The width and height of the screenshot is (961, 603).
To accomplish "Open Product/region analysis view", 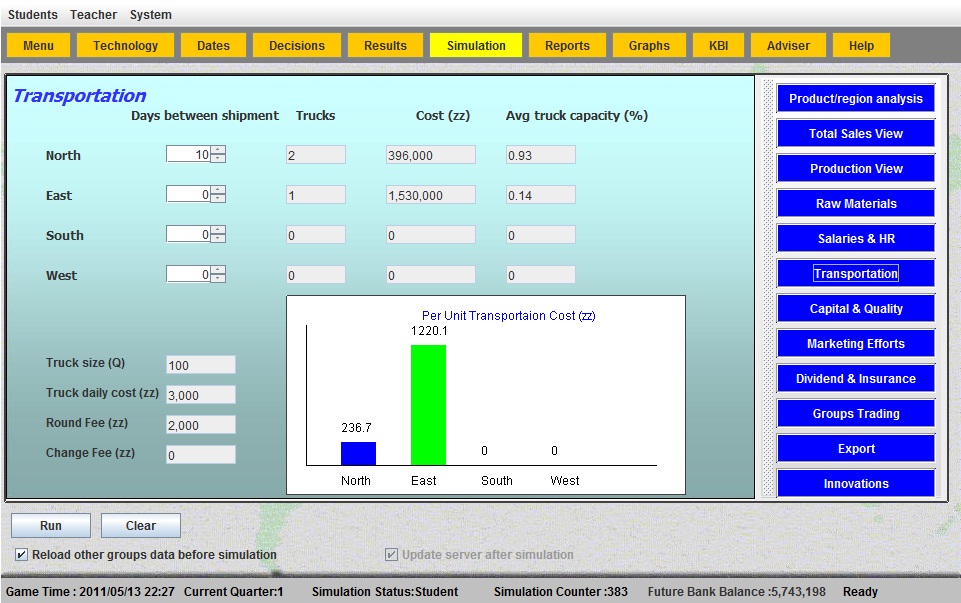I will click(x=855, y=99).
